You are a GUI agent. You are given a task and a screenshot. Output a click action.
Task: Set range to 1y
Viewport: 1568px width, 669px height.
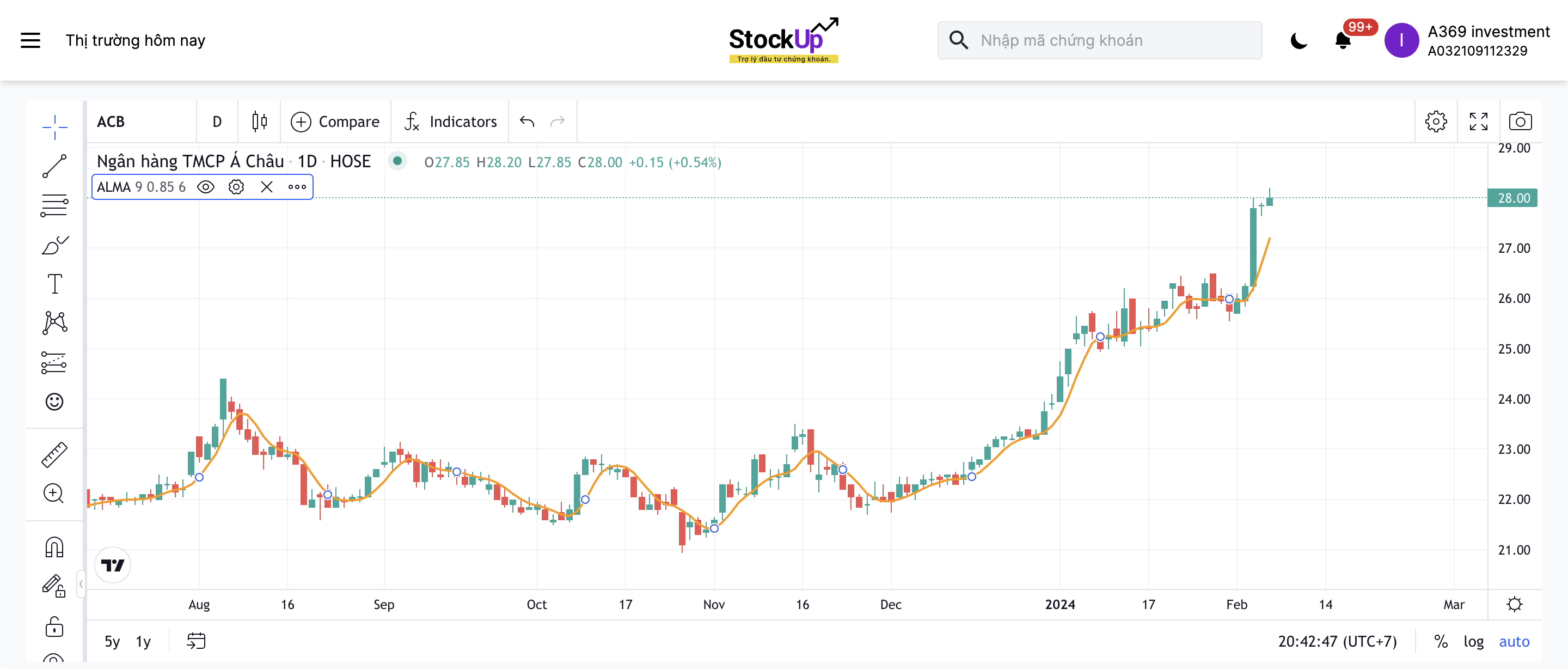pos(143,642)
